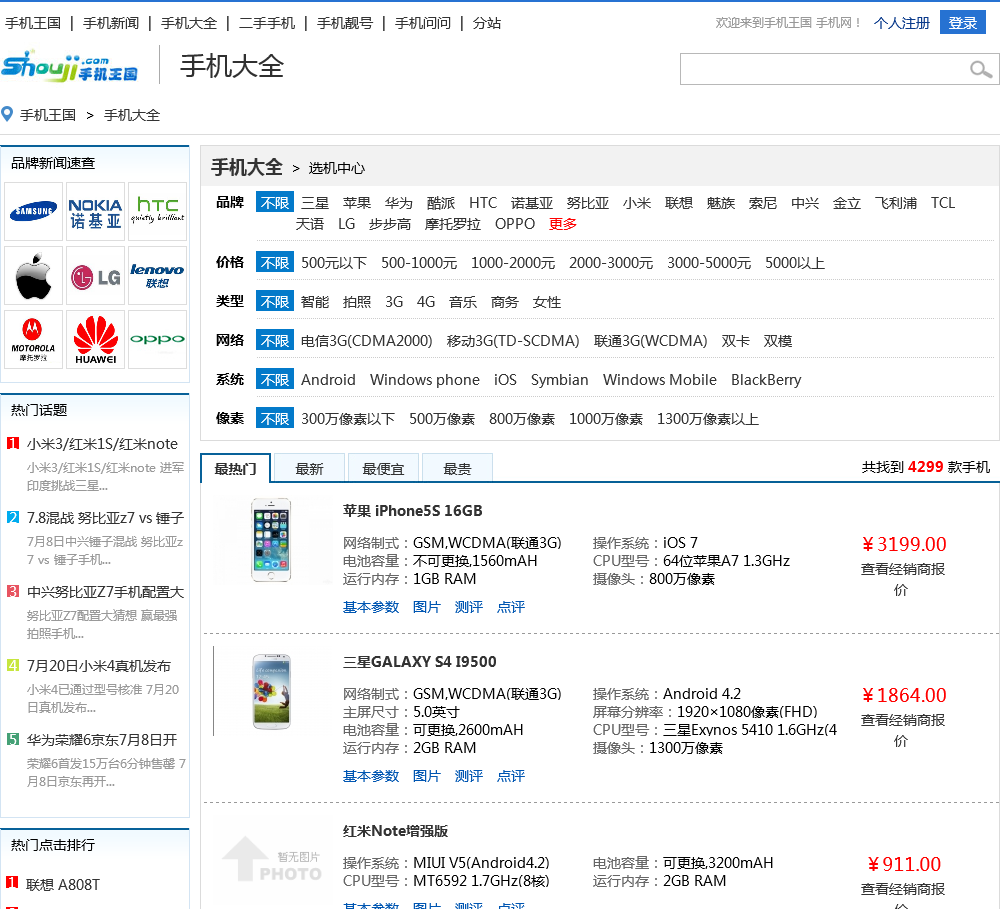Click the Motorola brand logo
The image size is (1000, 909).
tap(34, 339)
